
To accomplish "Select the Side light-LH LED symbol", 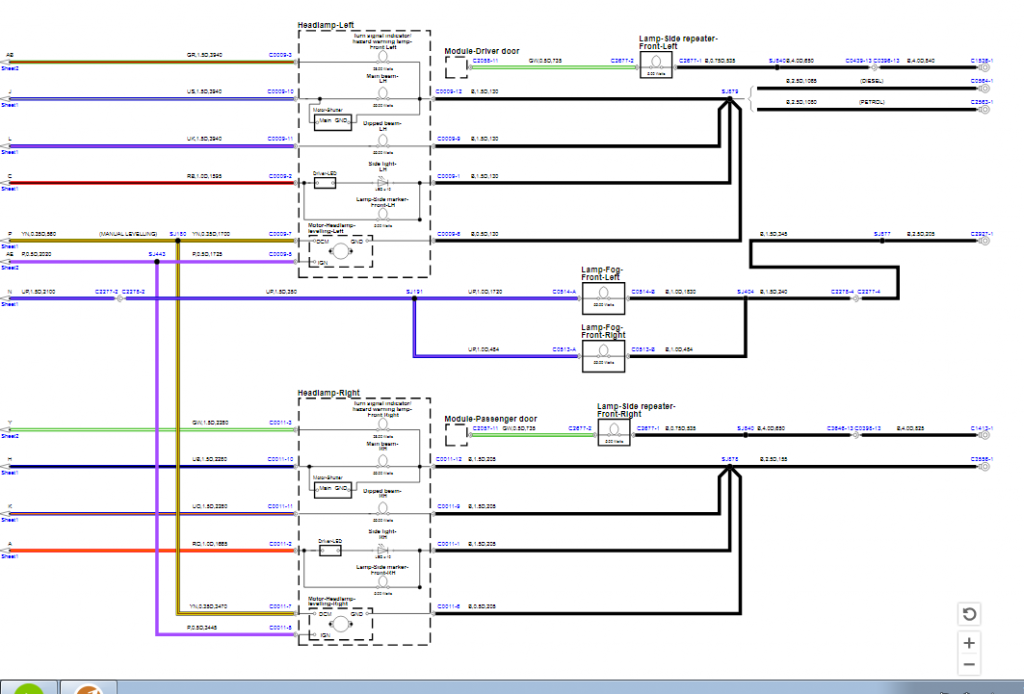I will 383,183.
